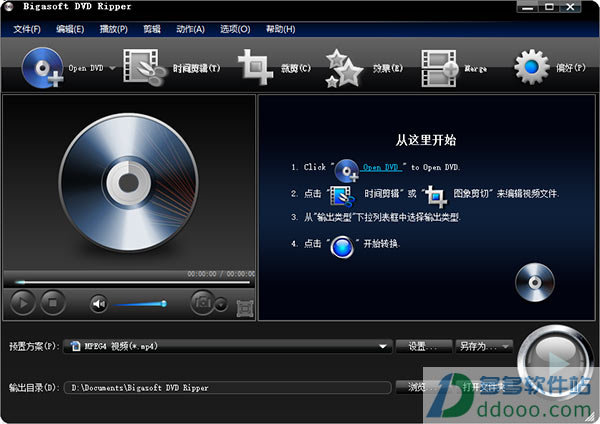Open the 时间剪辑(T) trim tool
Image resolution: width=600 pixels, height=424 pixels.
tap(172, 68)
